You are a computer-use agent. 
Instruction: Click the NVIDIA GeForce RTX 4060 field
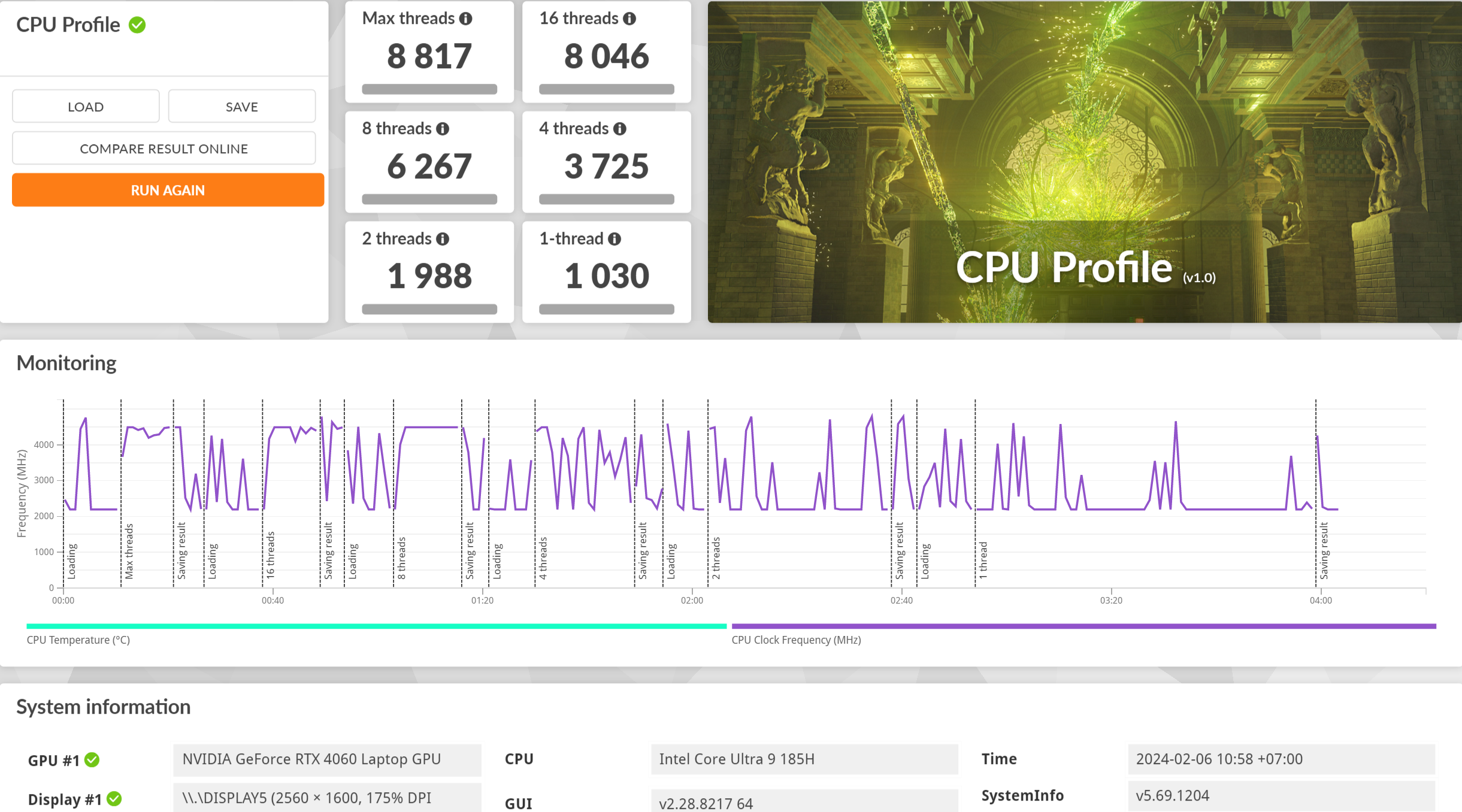pyautogui.click(x=327, y=759)
